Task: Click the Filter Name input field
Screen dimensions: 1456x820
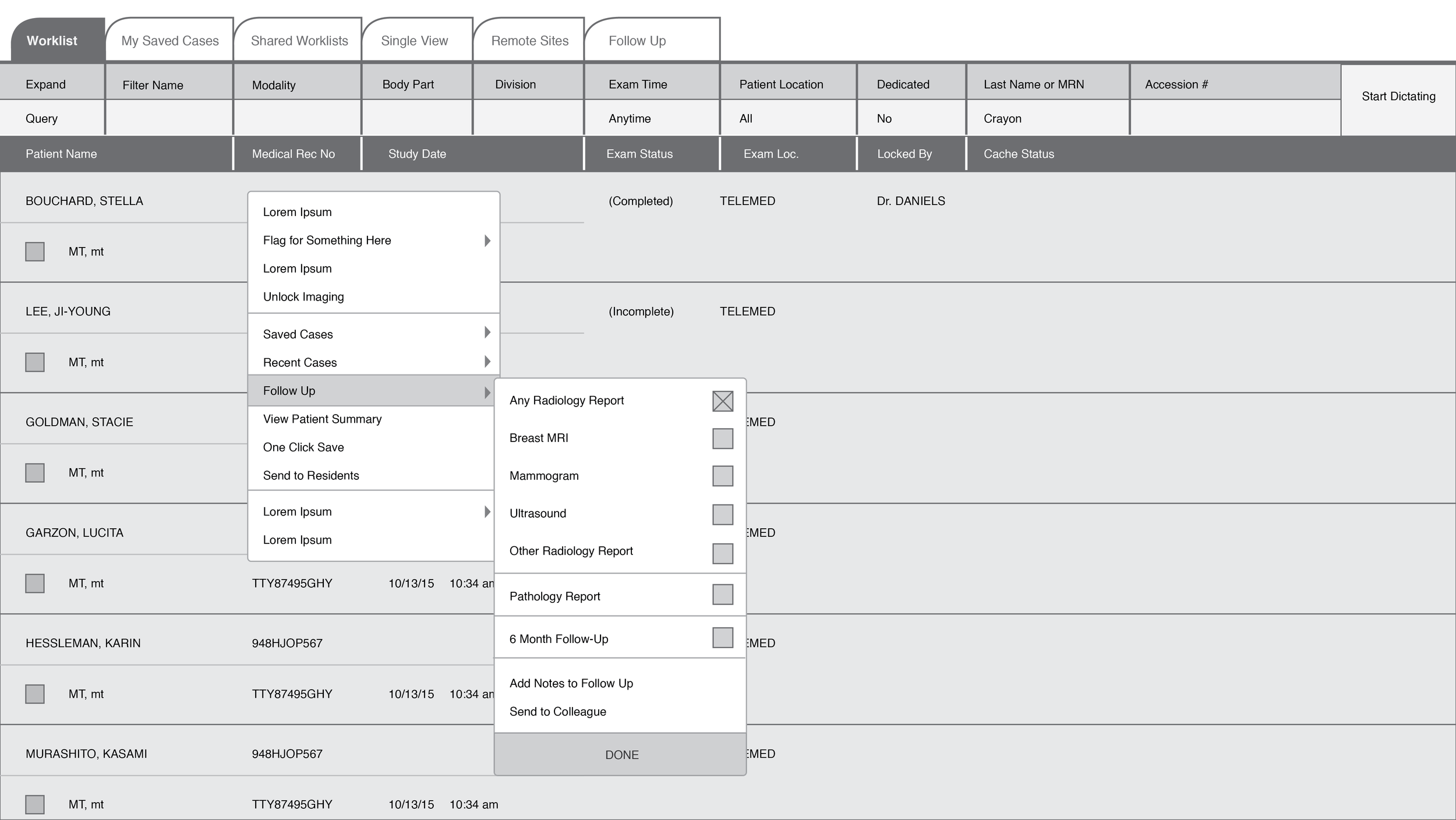Action: [x=169, y=118]
